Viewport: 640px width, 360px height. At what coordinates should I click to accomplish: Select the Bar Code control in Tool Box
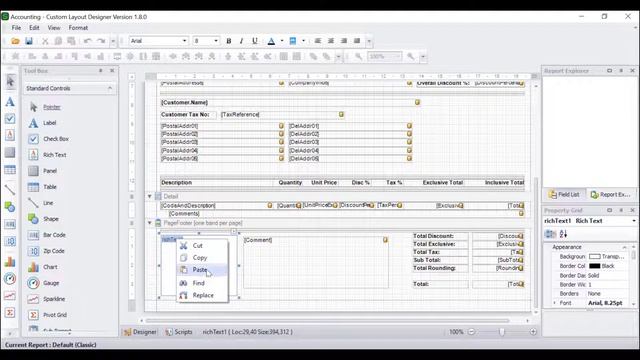(54, 235)
